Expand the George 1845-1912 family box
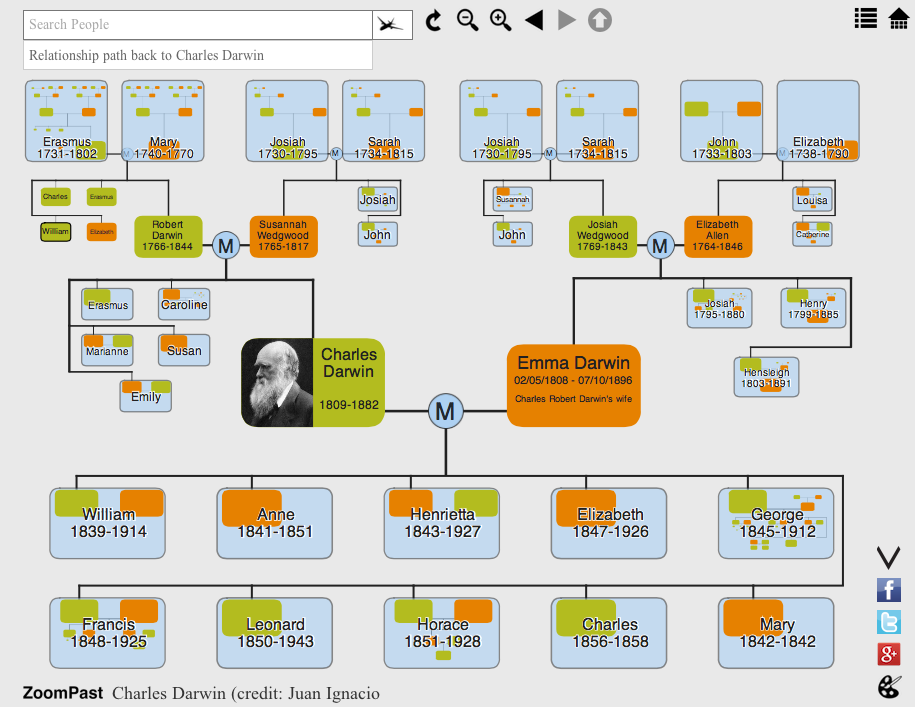The image size is (915, 707). coord(776,523)
